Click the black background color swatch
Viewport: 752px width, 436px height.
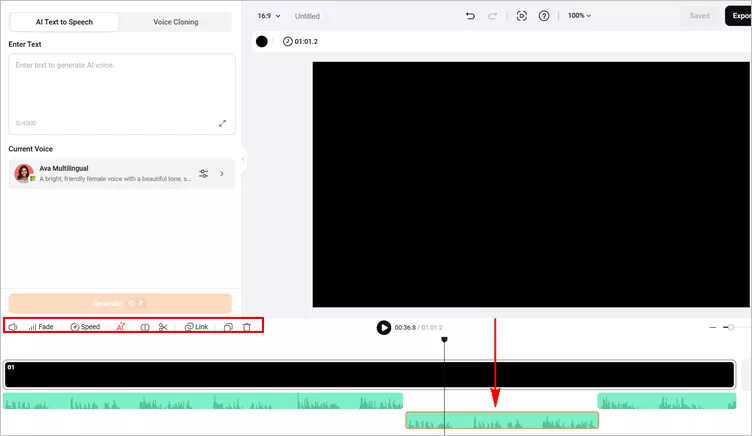[261, 41]
